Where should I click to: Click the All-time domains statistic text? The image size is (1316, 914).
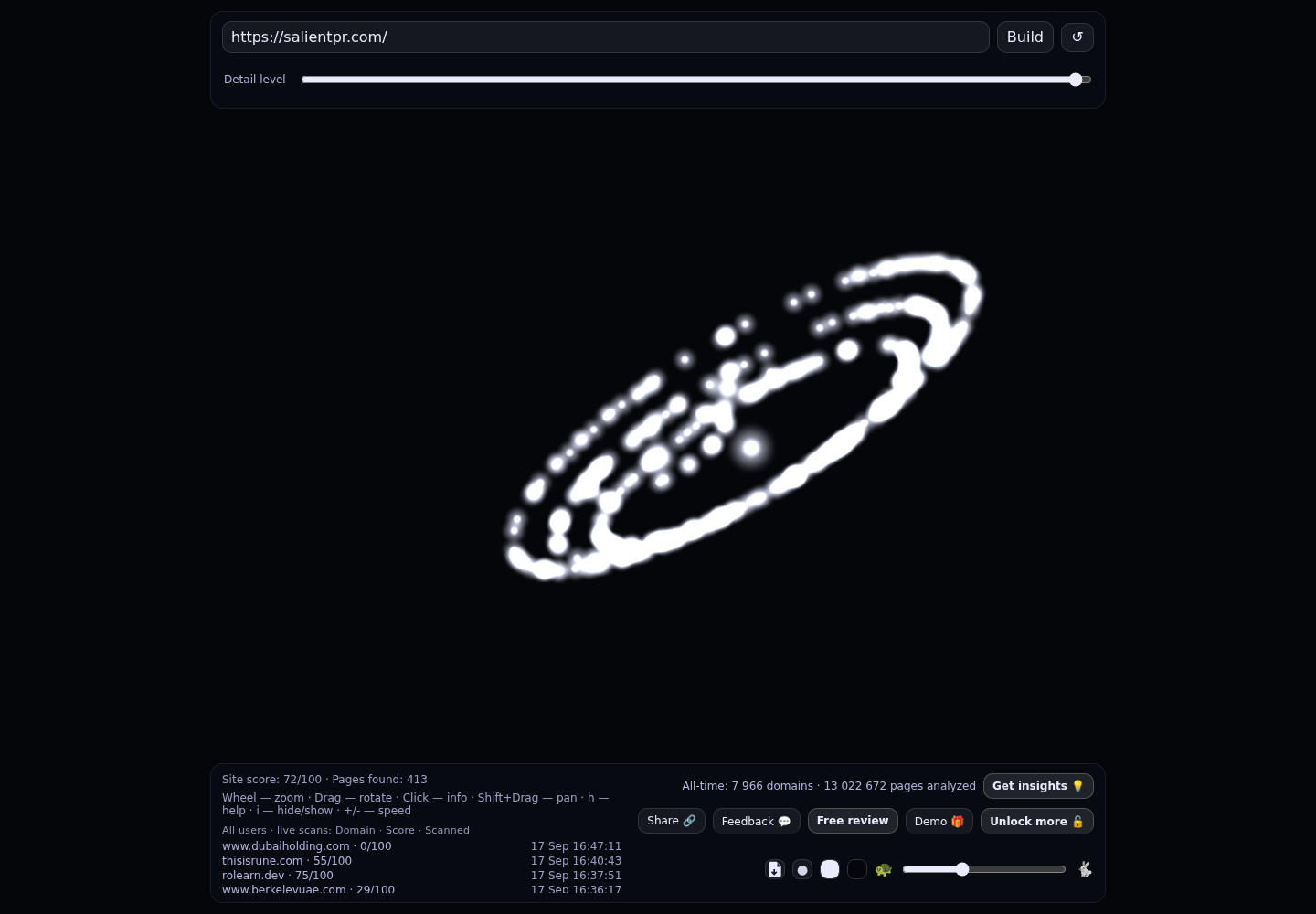pyautogui.click(x=829, y=786)
